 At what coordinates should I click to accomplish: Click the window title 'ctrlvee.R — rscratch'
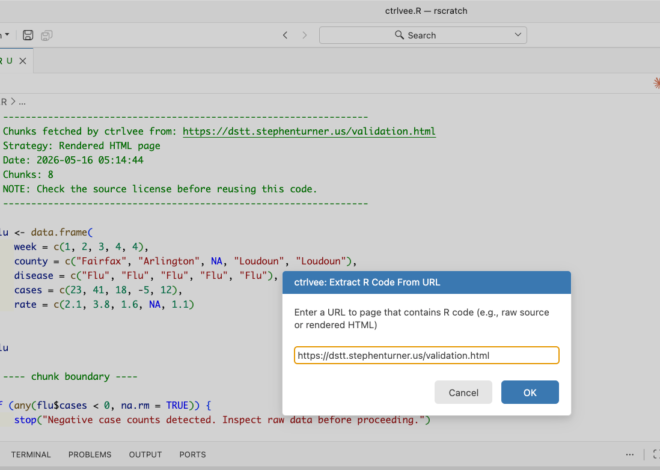(x=426, y=11)
